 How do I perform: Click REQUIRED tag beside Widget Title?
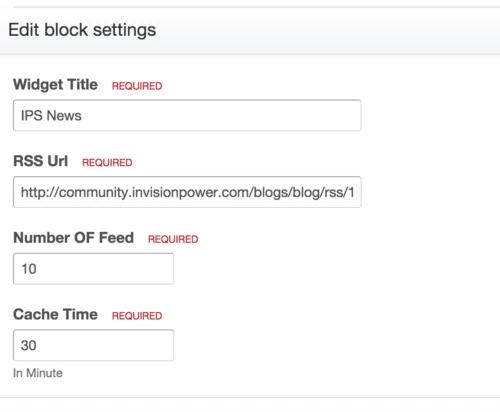click(137, 86)
